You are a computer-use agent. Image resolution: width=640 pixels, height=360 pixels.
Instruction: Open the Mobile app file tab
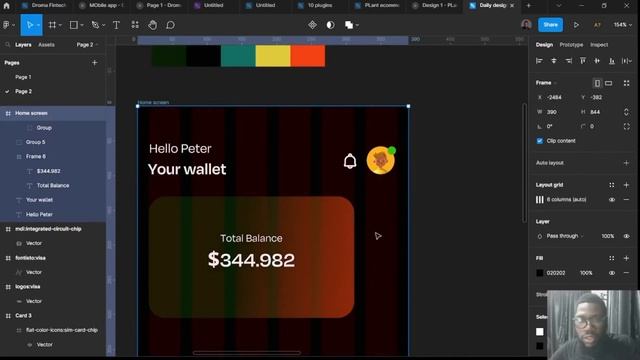pos(102,5)
